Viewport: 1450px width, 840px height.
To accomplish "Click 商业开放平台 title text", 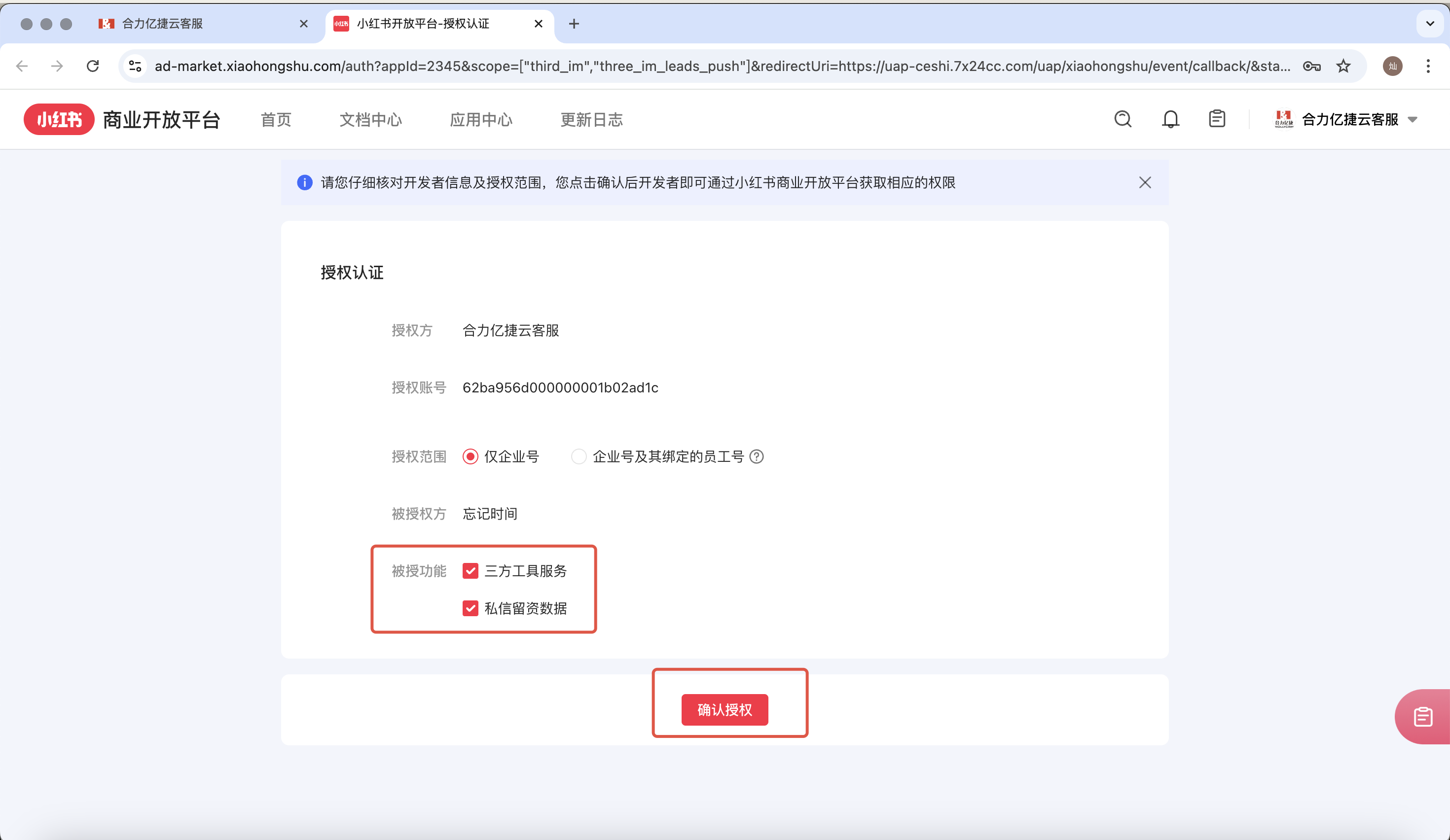I will coord(162,120).
